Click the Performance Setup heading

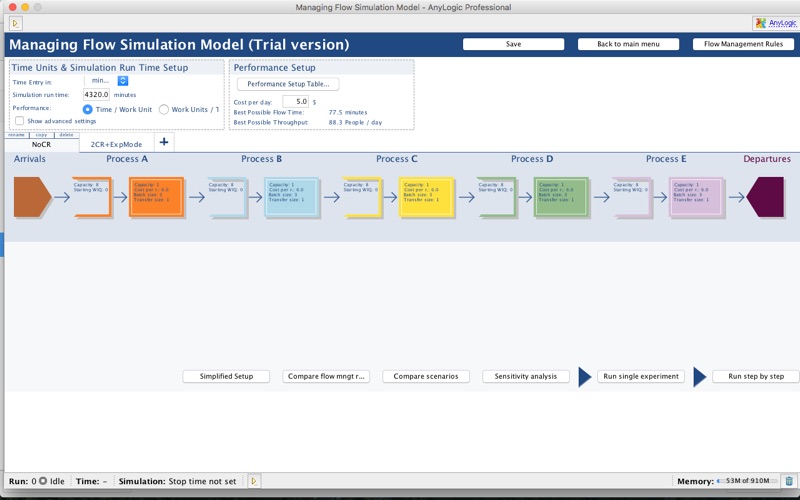tap(274, 67)
